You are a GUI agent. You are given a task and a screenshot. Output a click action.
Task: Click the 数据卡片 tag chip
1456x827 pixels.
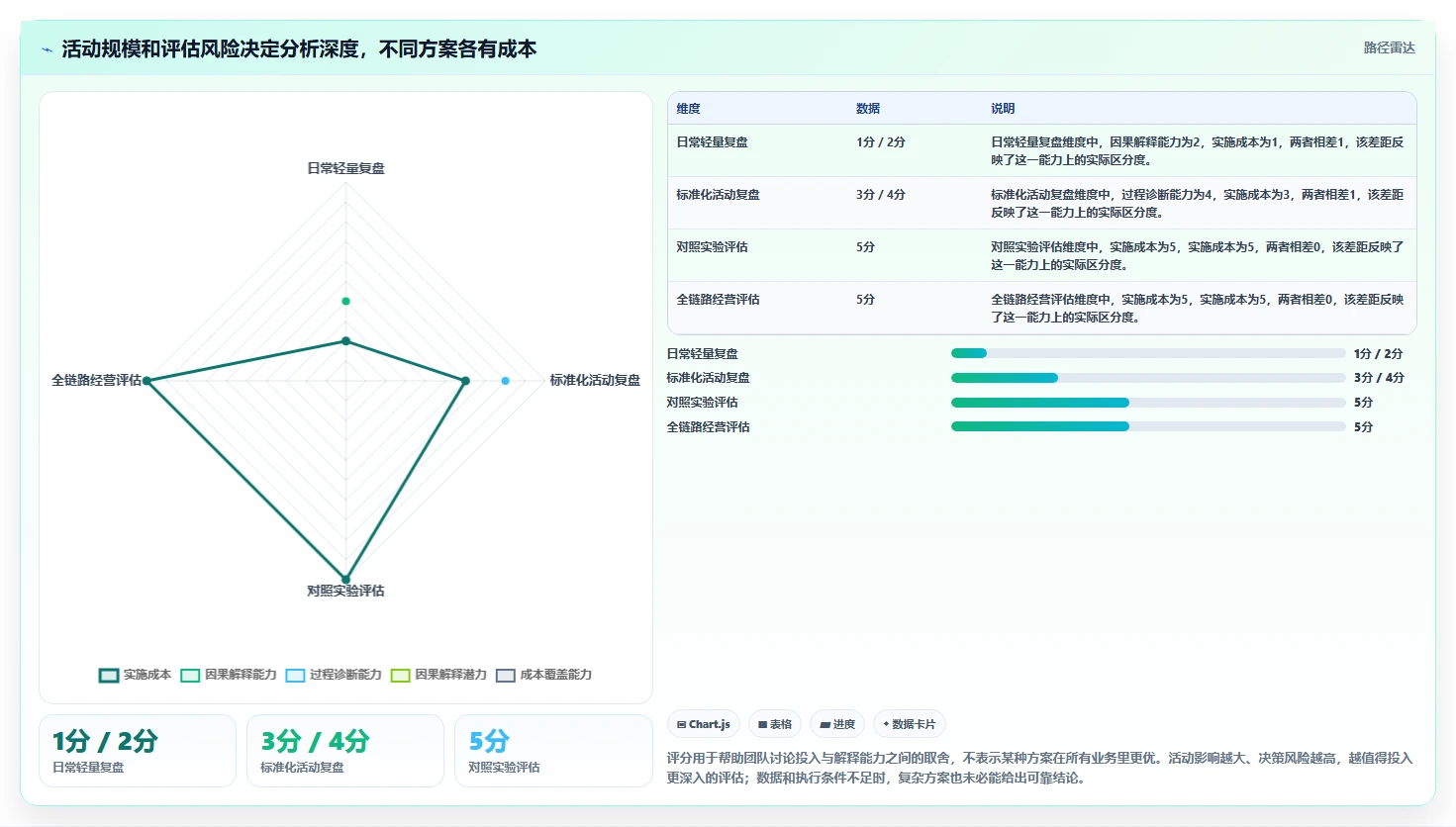point(910,724)
